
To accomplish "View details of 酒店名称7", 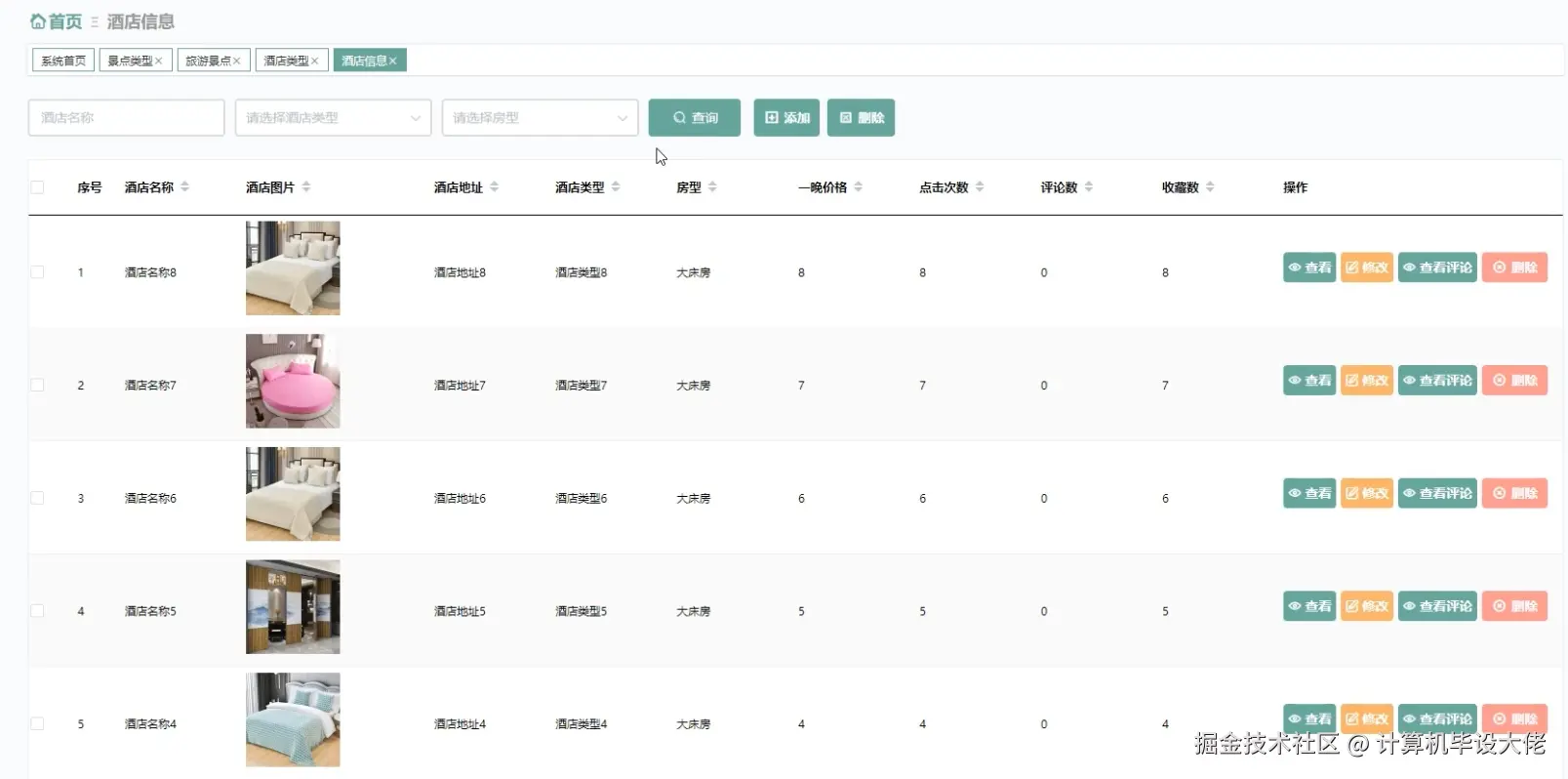I will coord(1309,381).
